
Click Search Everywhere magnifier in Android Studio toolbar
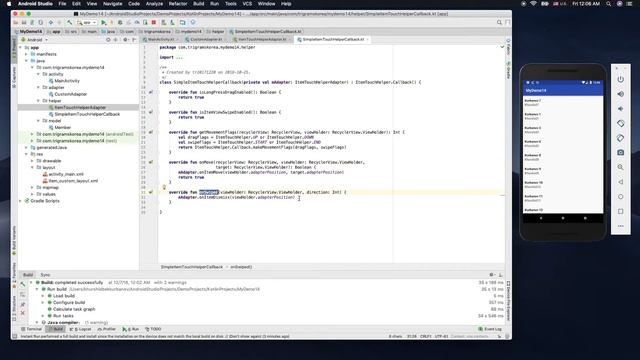point(499,22)
